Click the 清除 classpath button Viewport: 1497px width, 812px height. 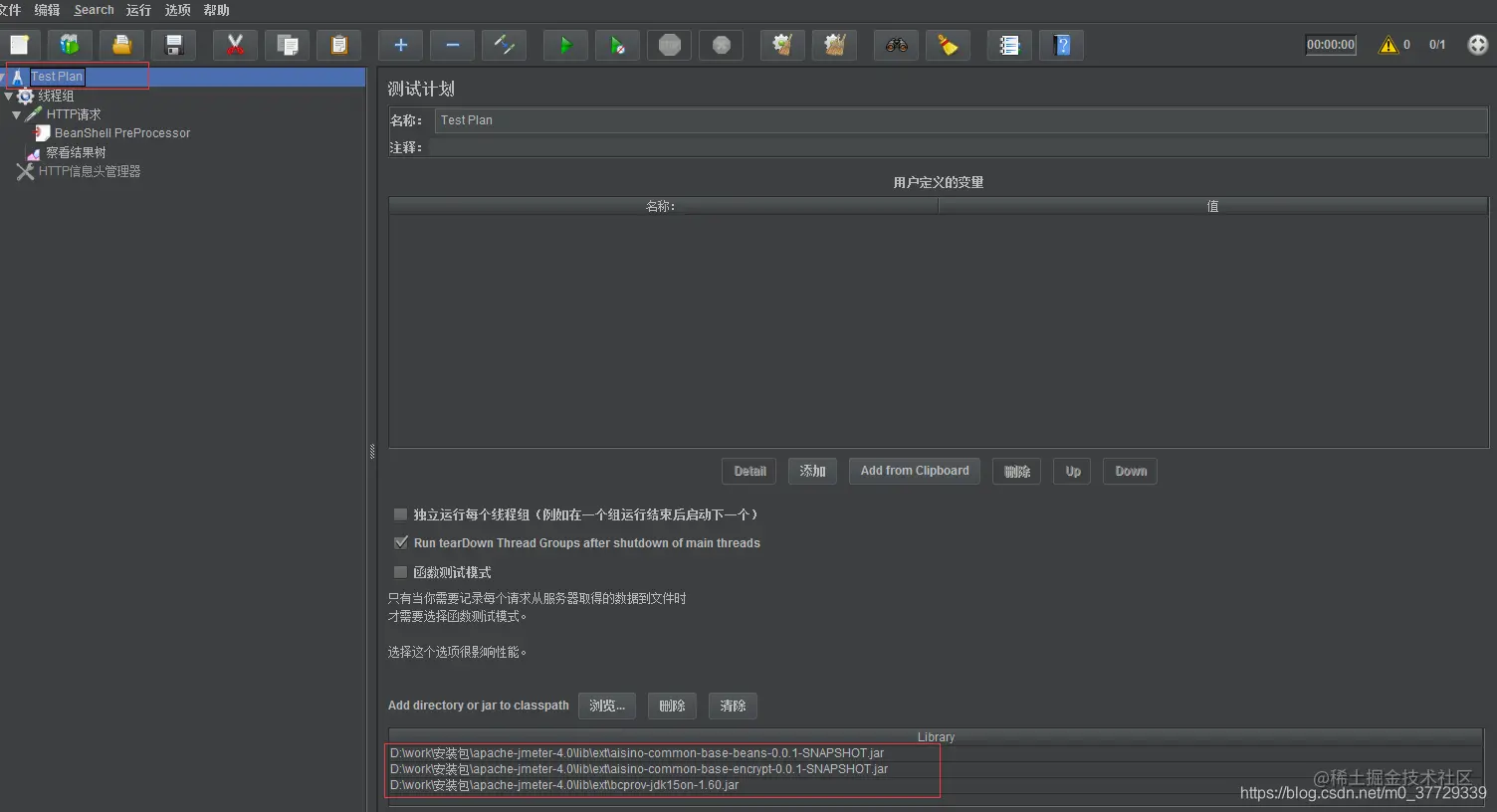(x=733, y=706)
